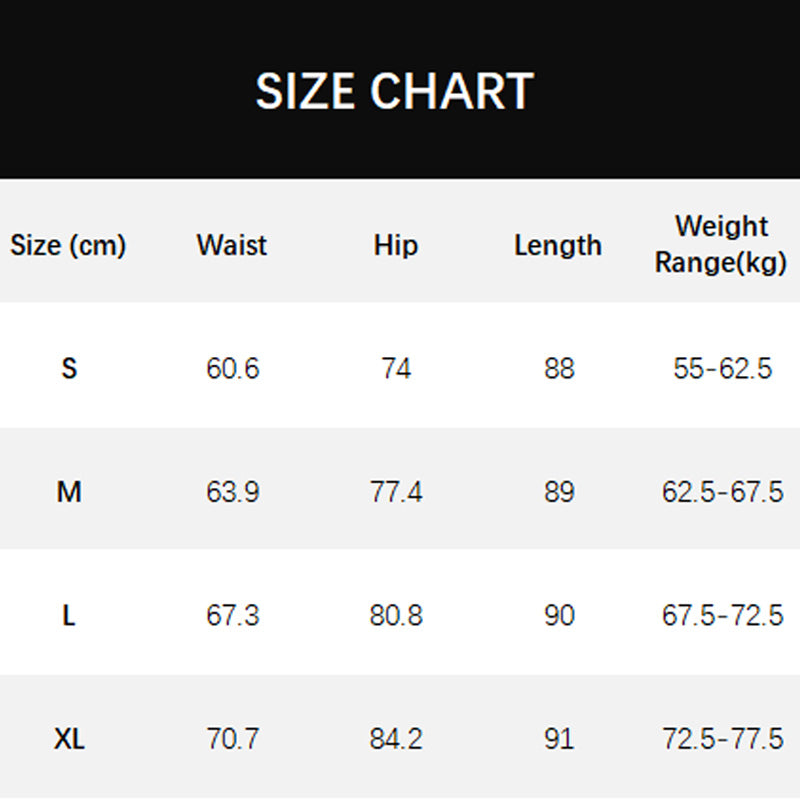This screenshot has height=800, width=800.
Task: Select the XL size row label
Action: coord(69,740)
